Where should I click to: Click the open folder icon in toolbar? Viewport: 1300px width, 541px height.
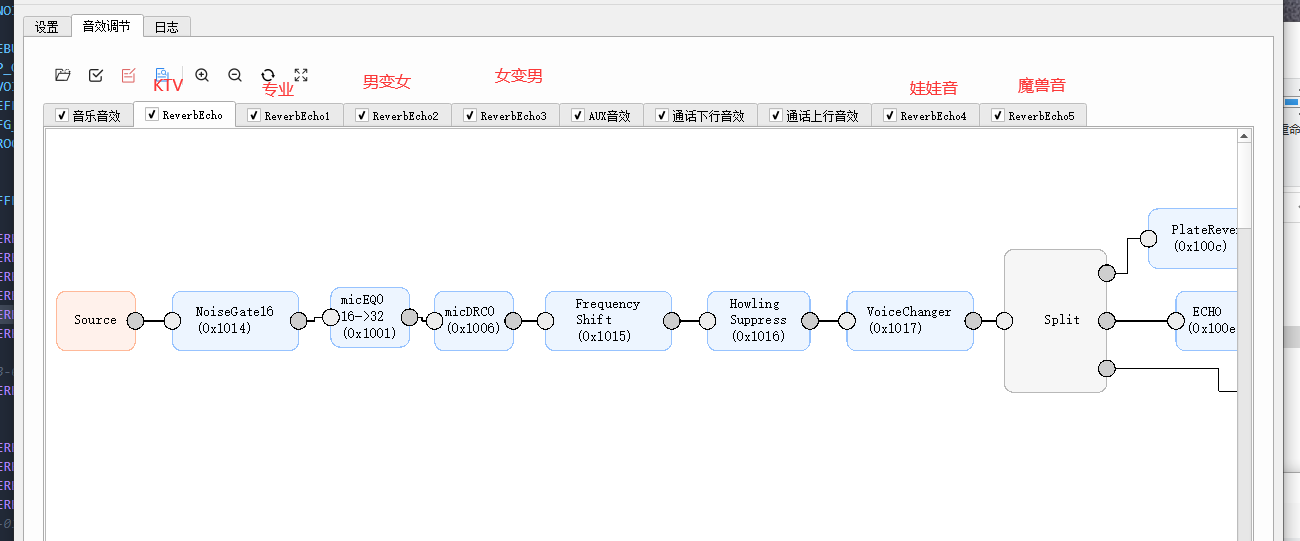(63, 75)
